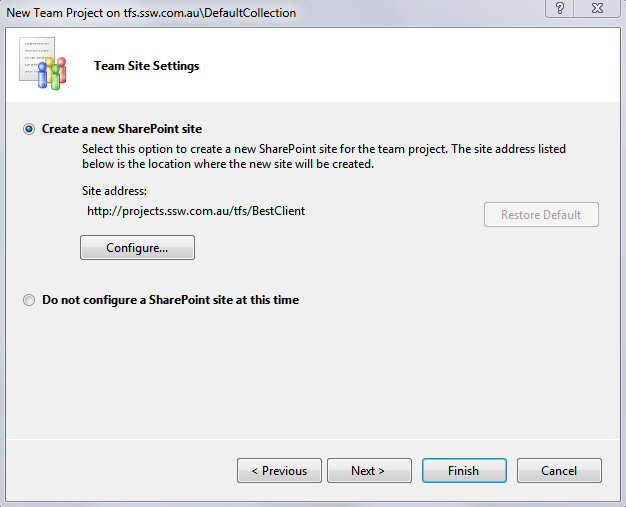626x507 pixels.
Task: Advance using the Next button
Action: (368, 471)
